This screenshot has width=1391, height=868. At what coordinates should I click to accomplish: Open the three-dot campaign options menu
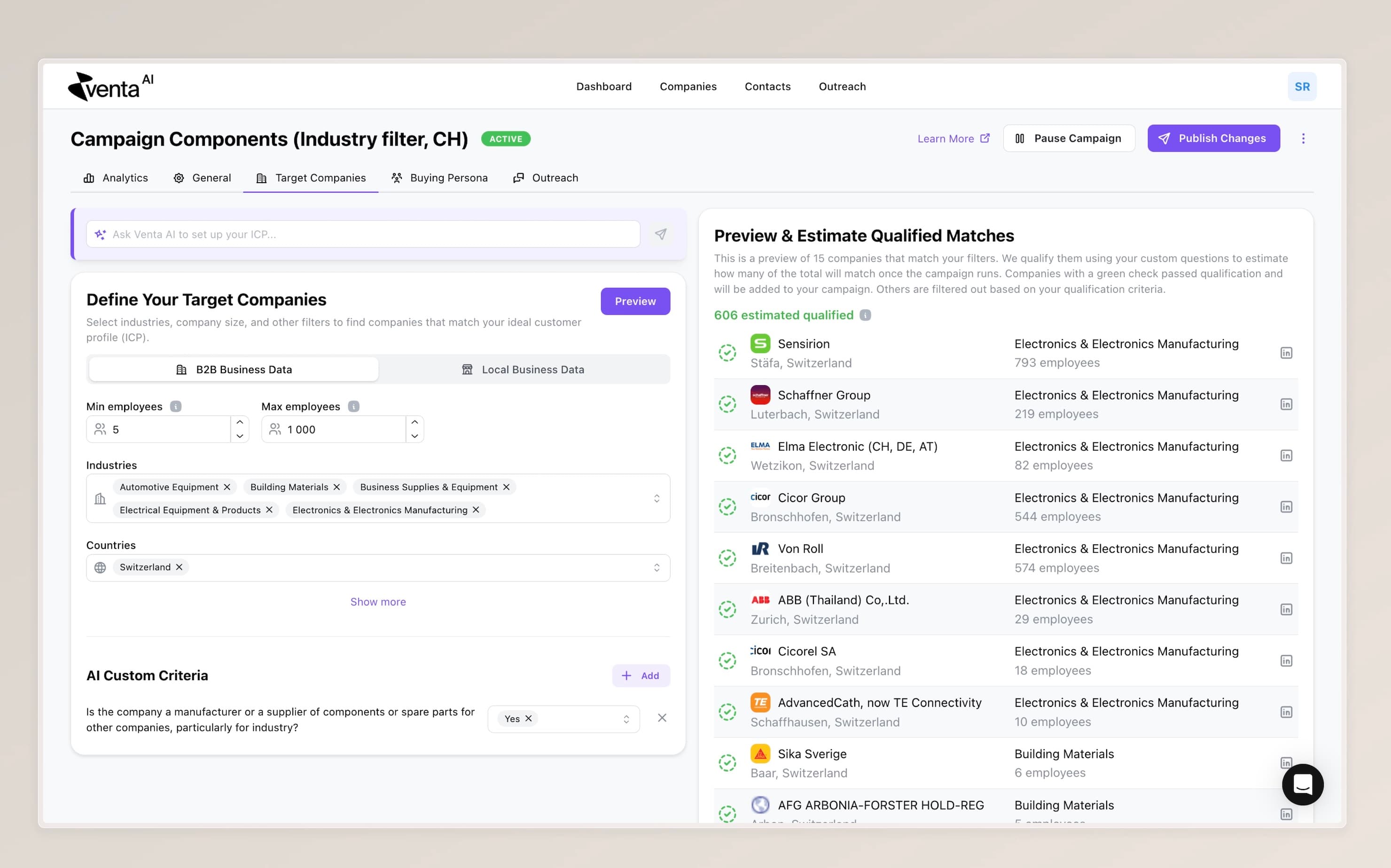coord(1303,139)
